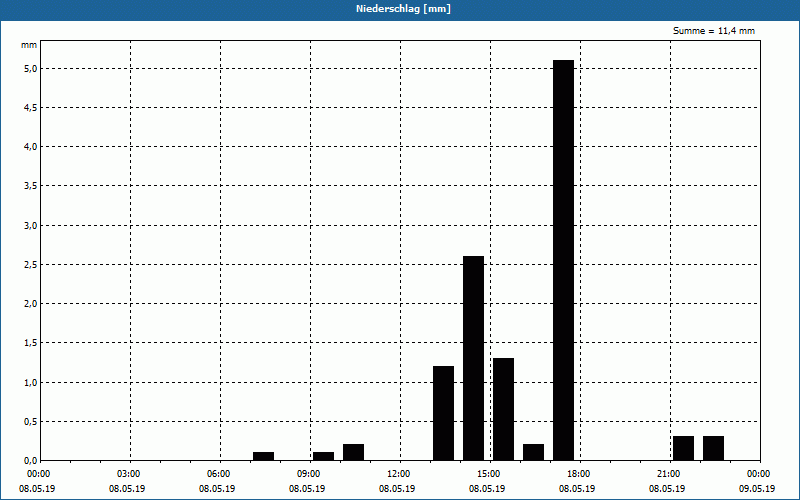Click the 00:00 time label above 08.05.19
800x500 pixels.
tap(39, 474)
